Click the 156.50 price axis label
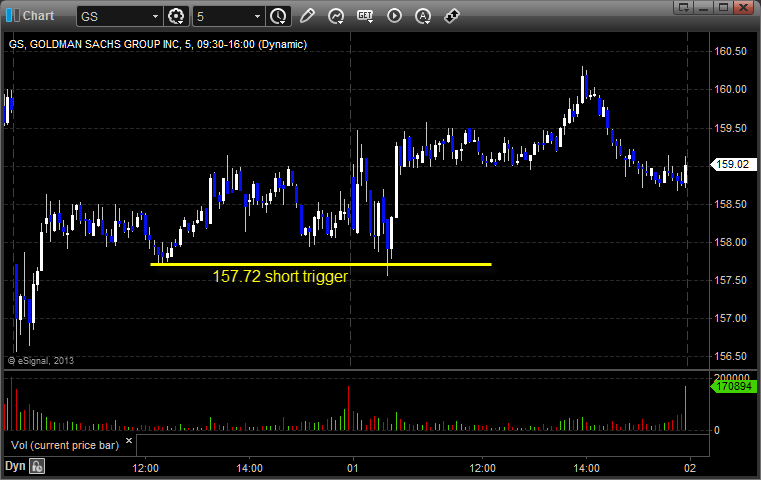Screen dimensions: 761x480 (730, 356)
